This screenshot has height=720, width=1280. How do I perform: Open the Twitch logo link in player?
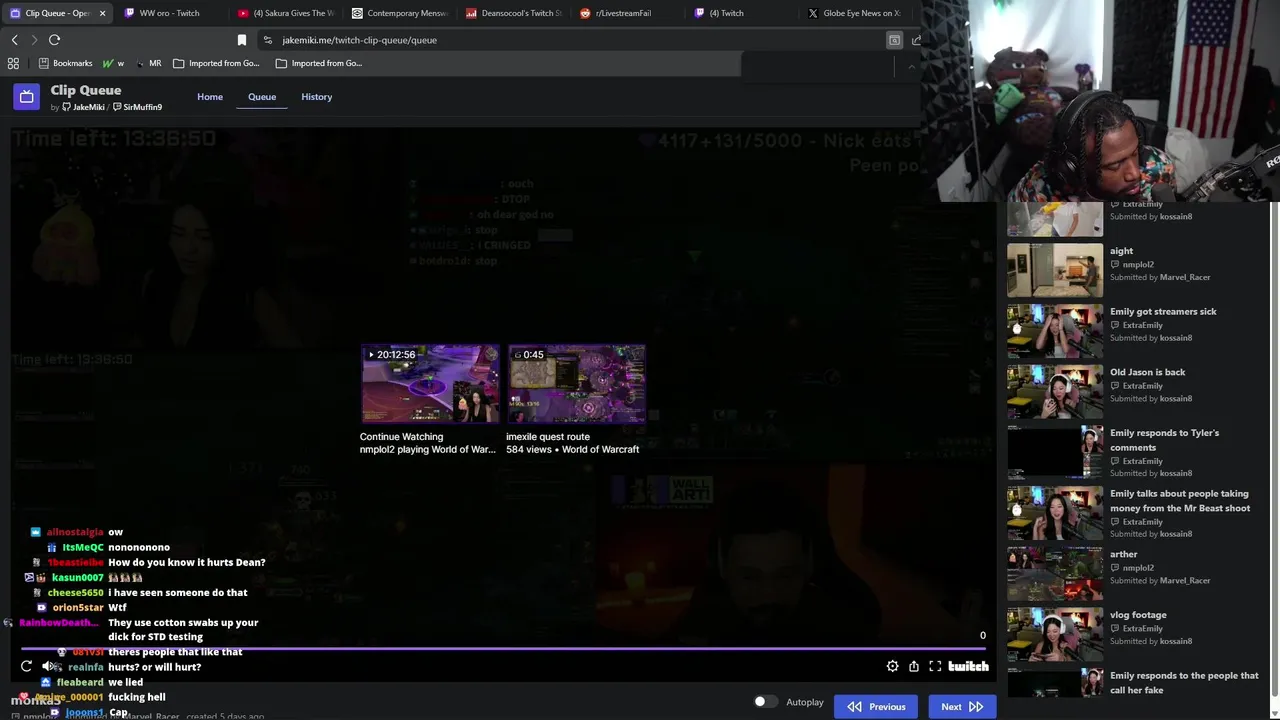coord(968,666)
